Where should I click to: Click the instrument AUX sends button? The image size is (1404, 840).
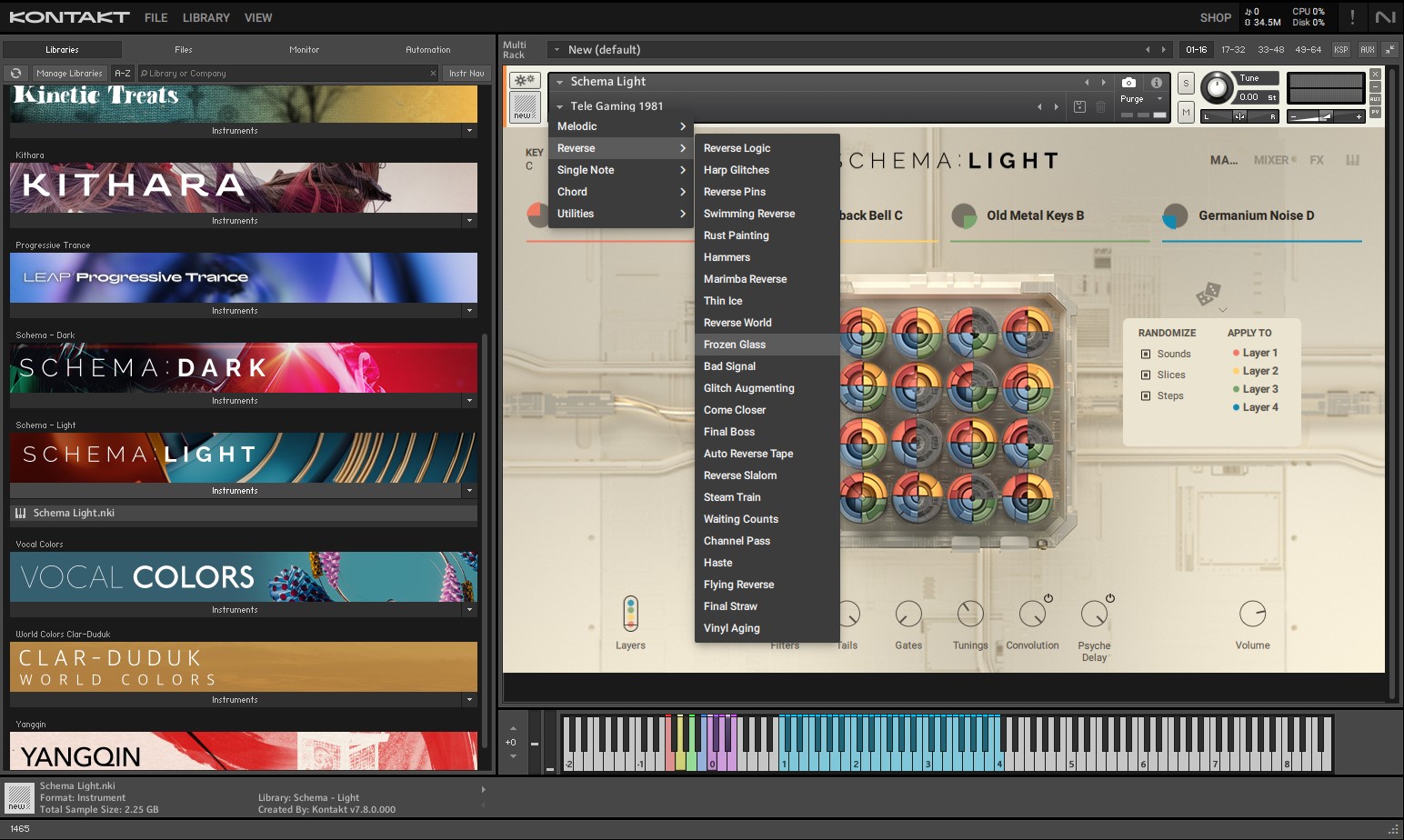[1375, 99]
